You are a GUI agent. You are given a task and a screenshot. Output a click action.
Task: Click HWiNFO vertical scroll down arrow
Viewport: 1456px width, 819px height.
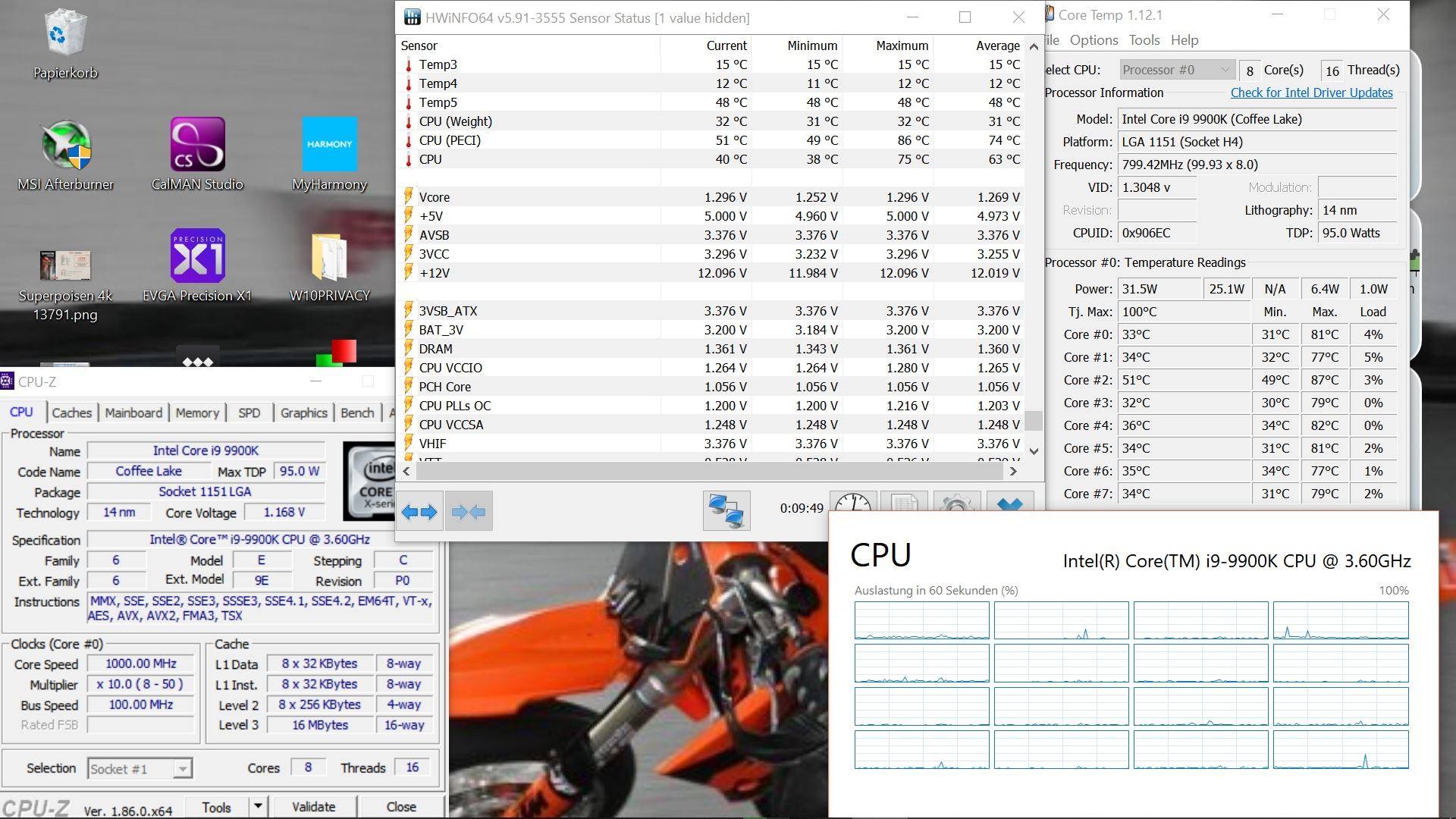pos(1033,450)
